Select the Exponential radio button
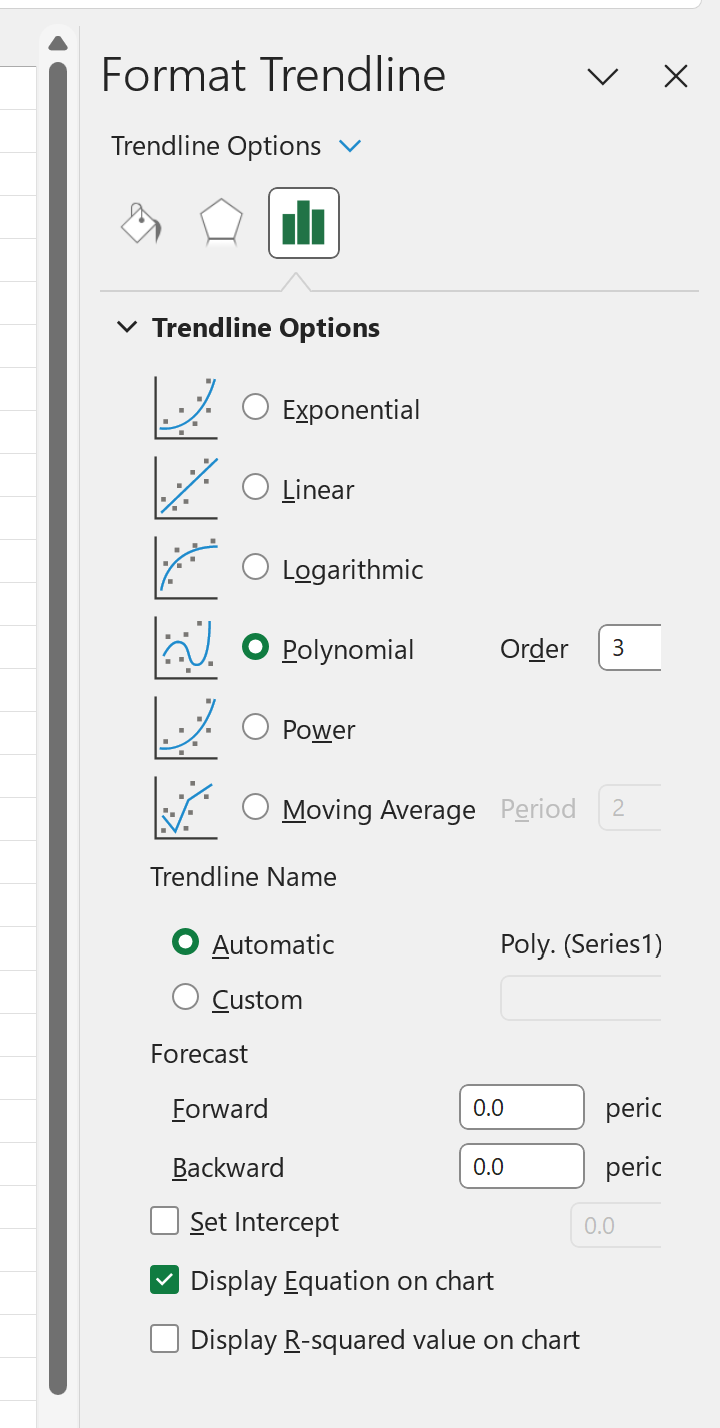This screenshot has width=720, height=1428. 256,407
